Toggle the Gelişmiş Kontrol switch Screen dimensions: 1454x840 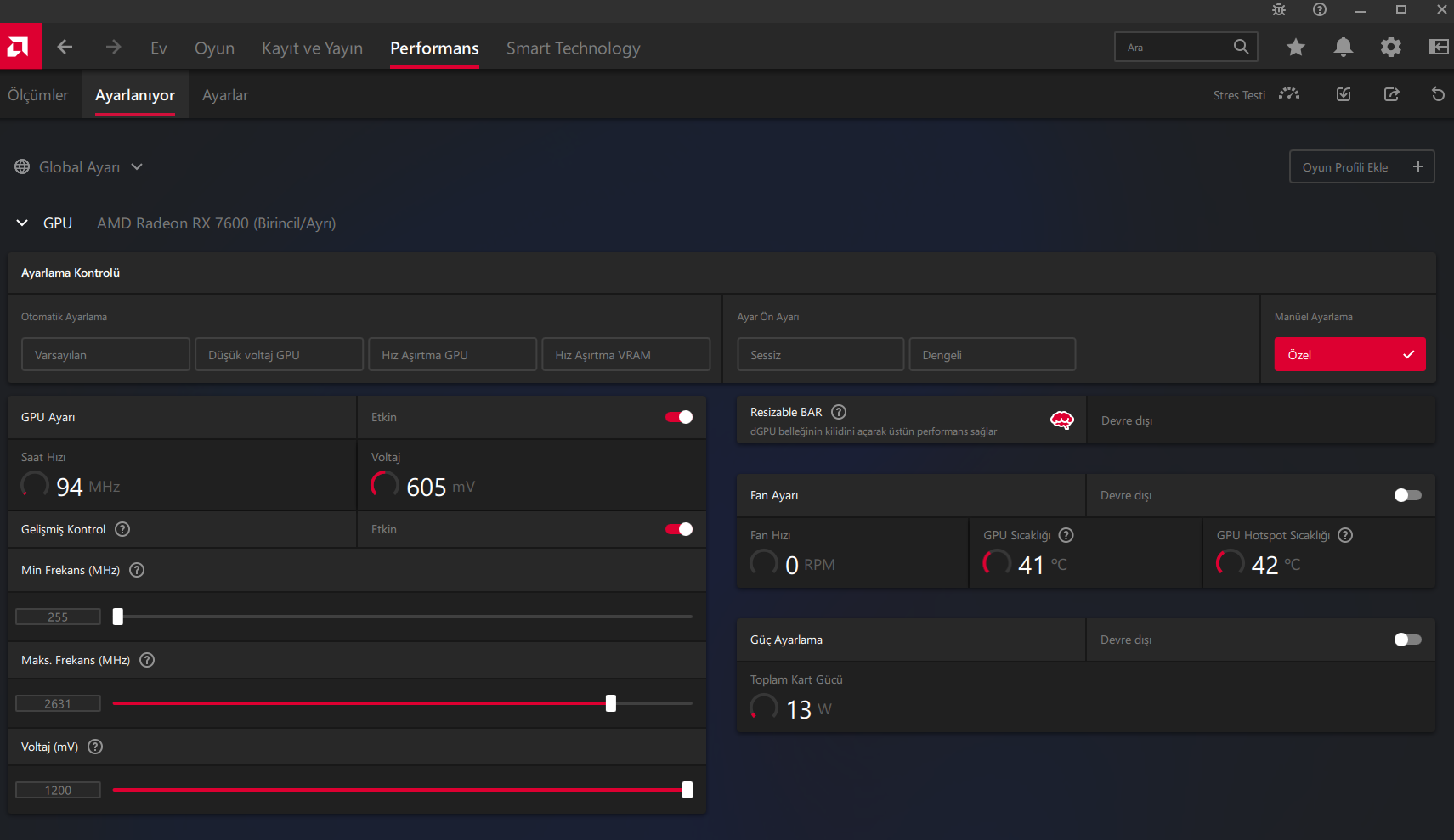tap(679, 529)
